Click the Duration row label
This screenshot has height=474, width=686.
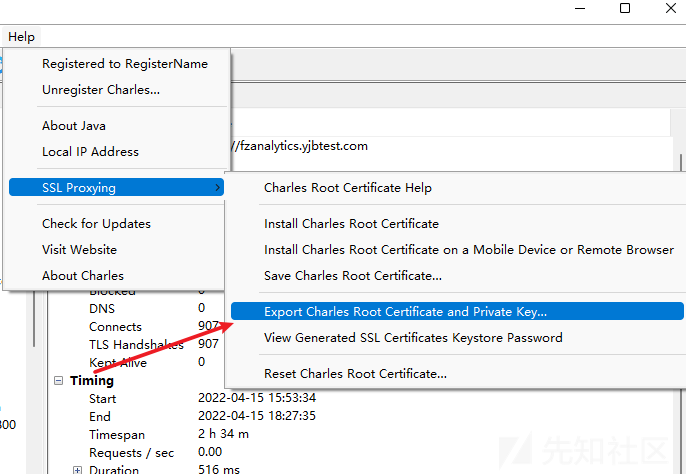tap(114, 470)
